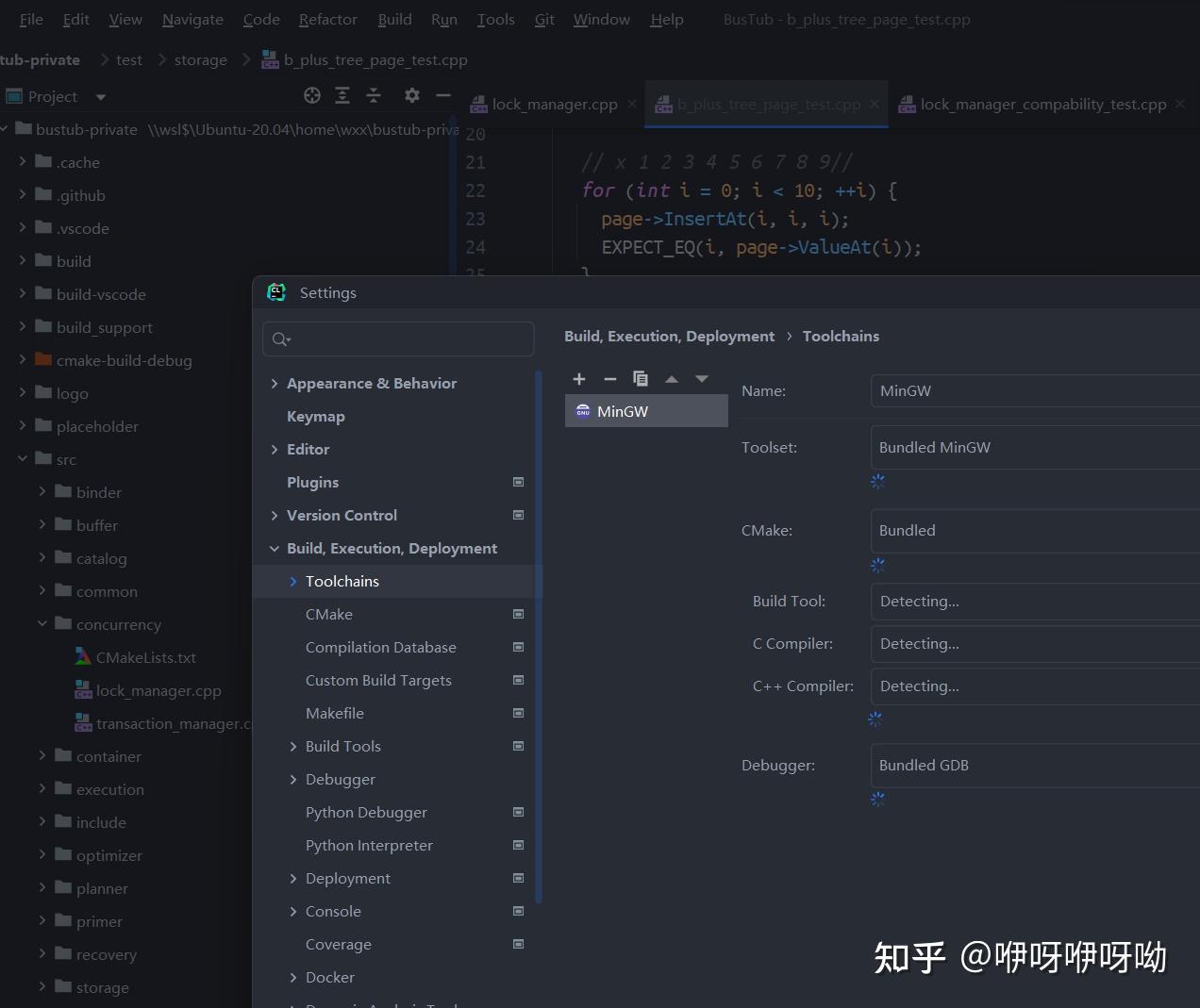Click the settings search input field

pyautogui.click(x=398, y=339)
